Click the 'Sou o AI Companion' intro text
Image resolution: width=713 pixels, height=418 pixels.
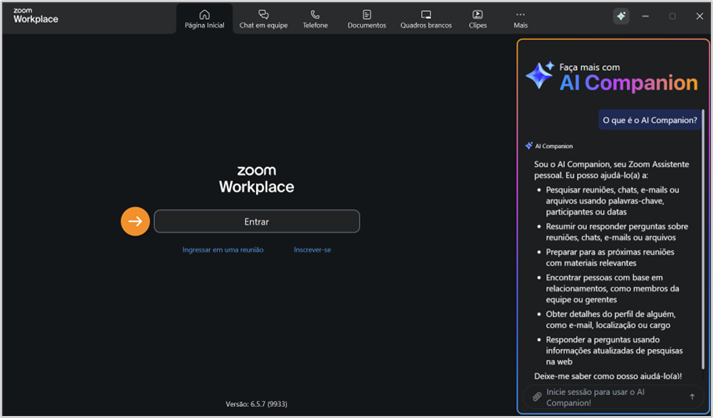(611, 170)
